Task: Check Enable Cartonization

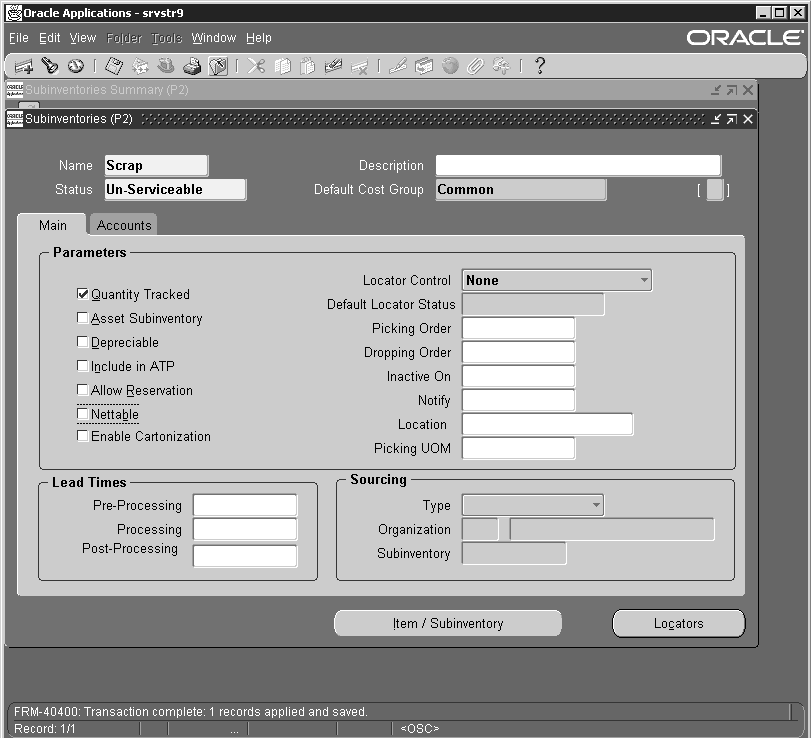Action: [x=82, y=435]
